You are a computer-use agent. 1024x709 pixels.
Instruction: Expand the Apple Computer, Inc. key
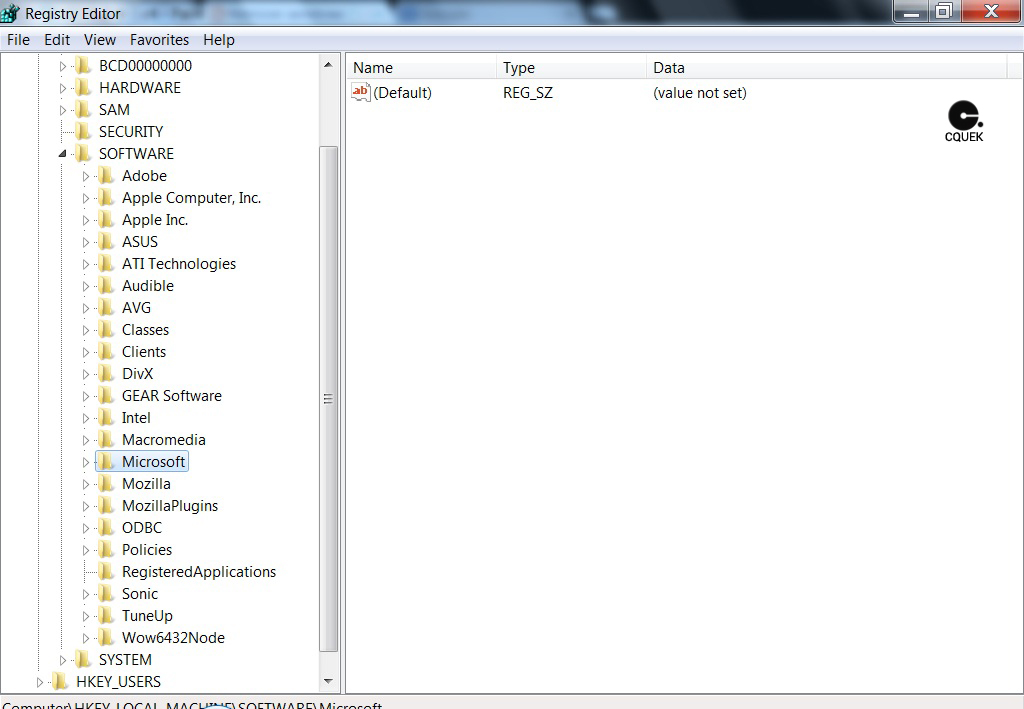tap(86, 198)
